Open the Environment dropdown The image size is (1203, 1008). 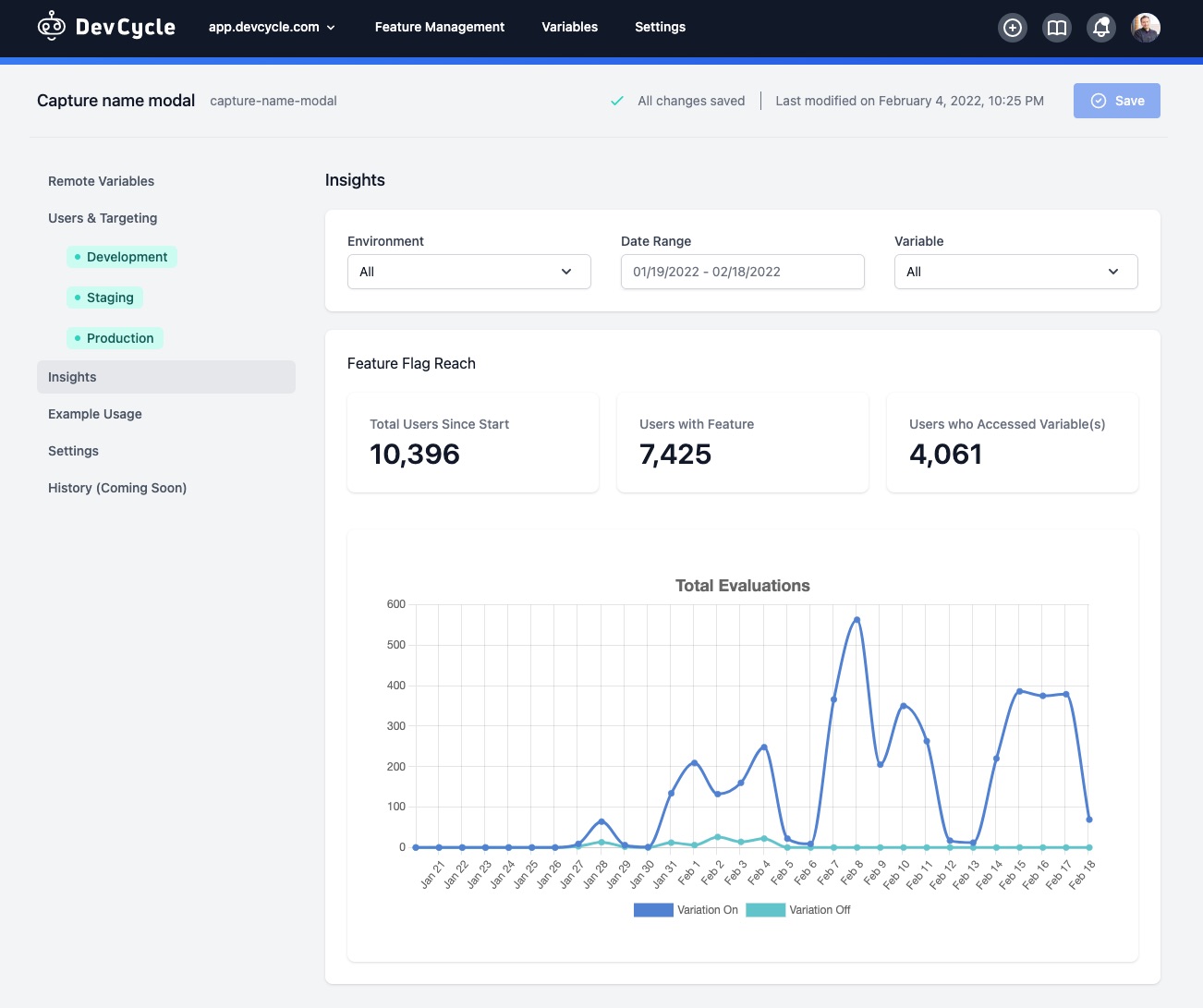pos(468,272)
